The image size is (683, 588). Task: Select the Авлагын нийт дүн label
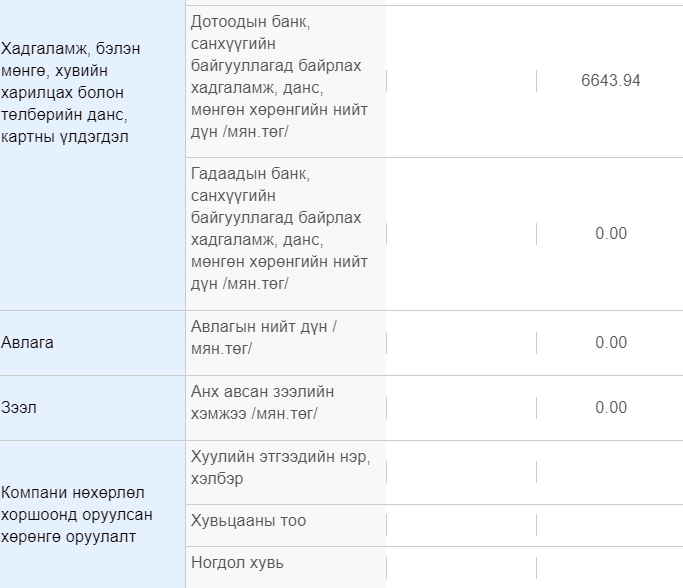pyautogui.click(x=264, y=338)
